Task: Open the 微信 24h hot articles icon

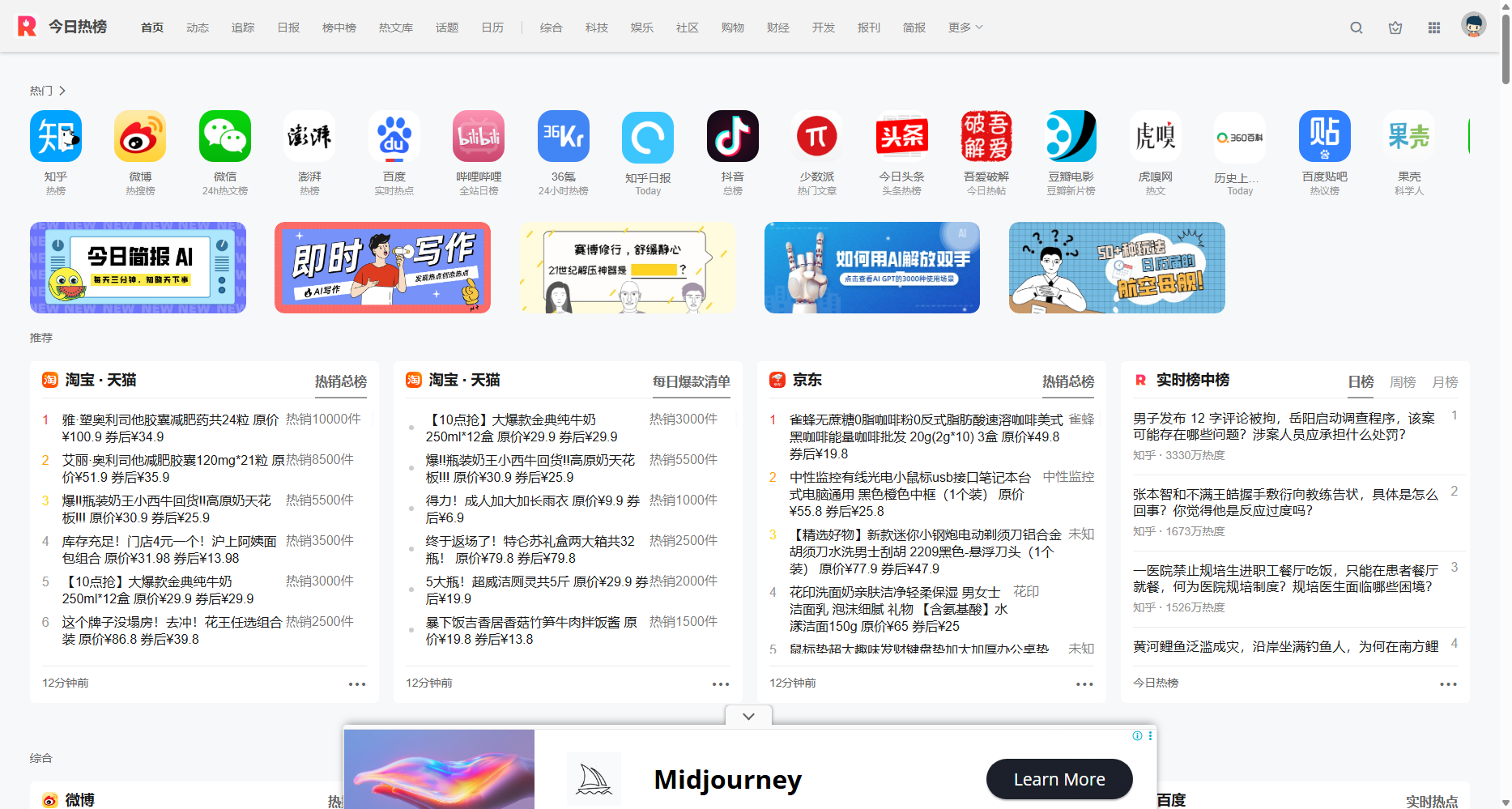Action: pyautogui.click(x=225, y=136)
